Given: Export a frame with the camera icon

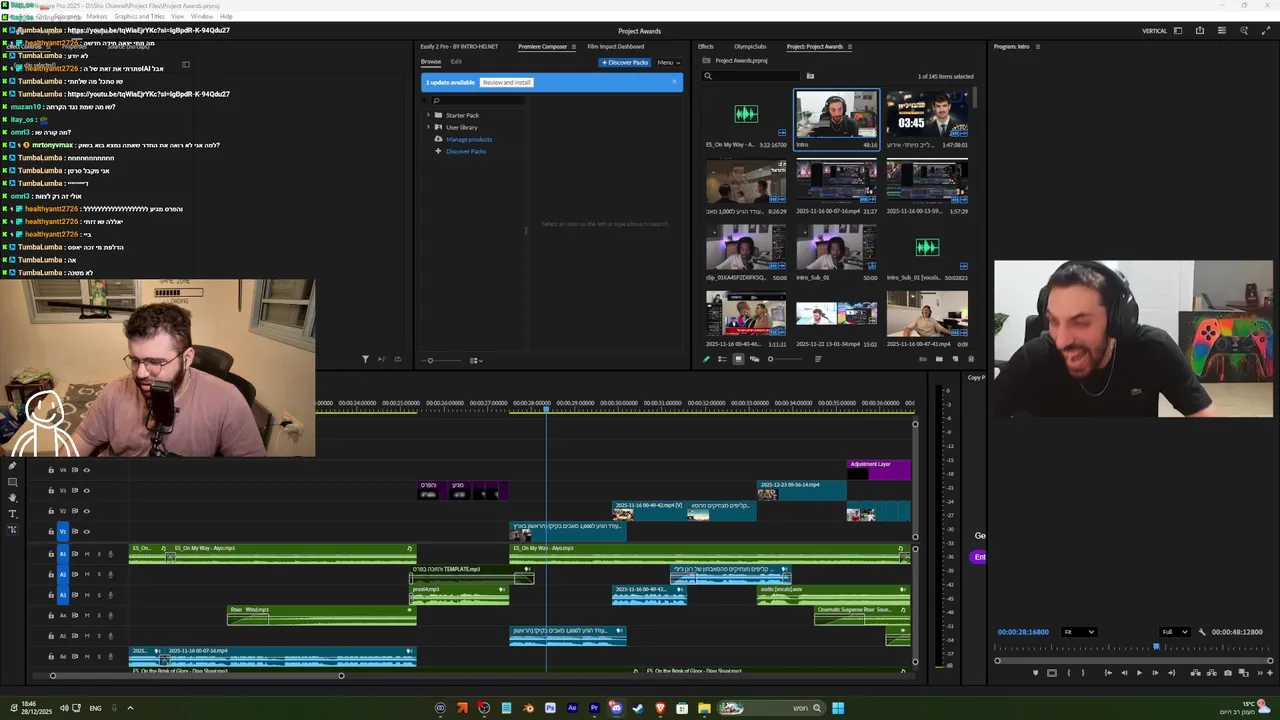Looking at the screenshot, I should [1227, 673].
